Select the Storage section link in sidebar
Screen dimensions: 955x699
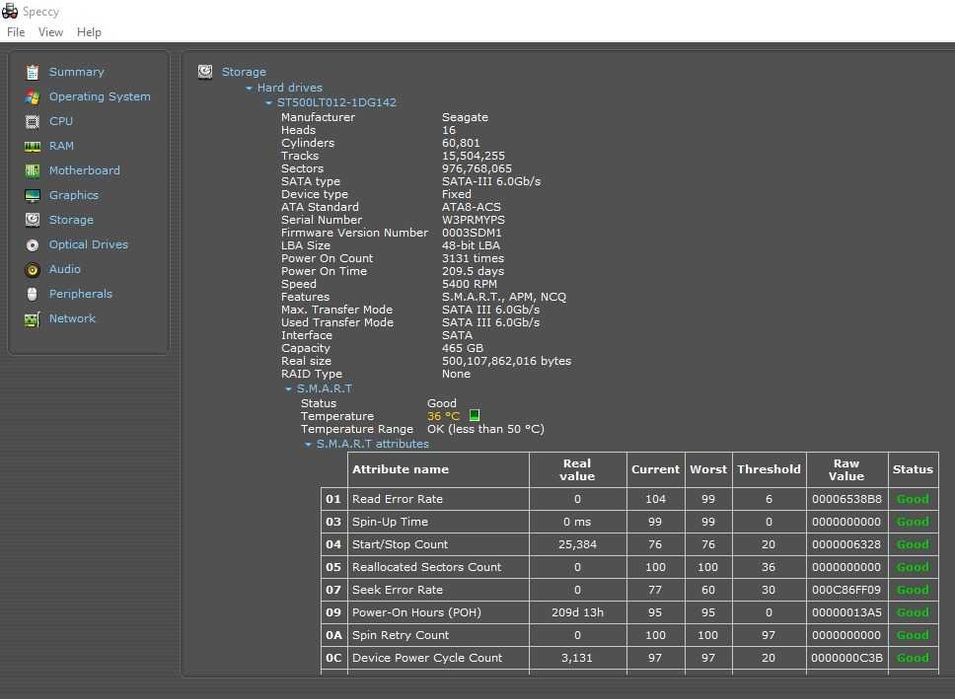point(71,220)
